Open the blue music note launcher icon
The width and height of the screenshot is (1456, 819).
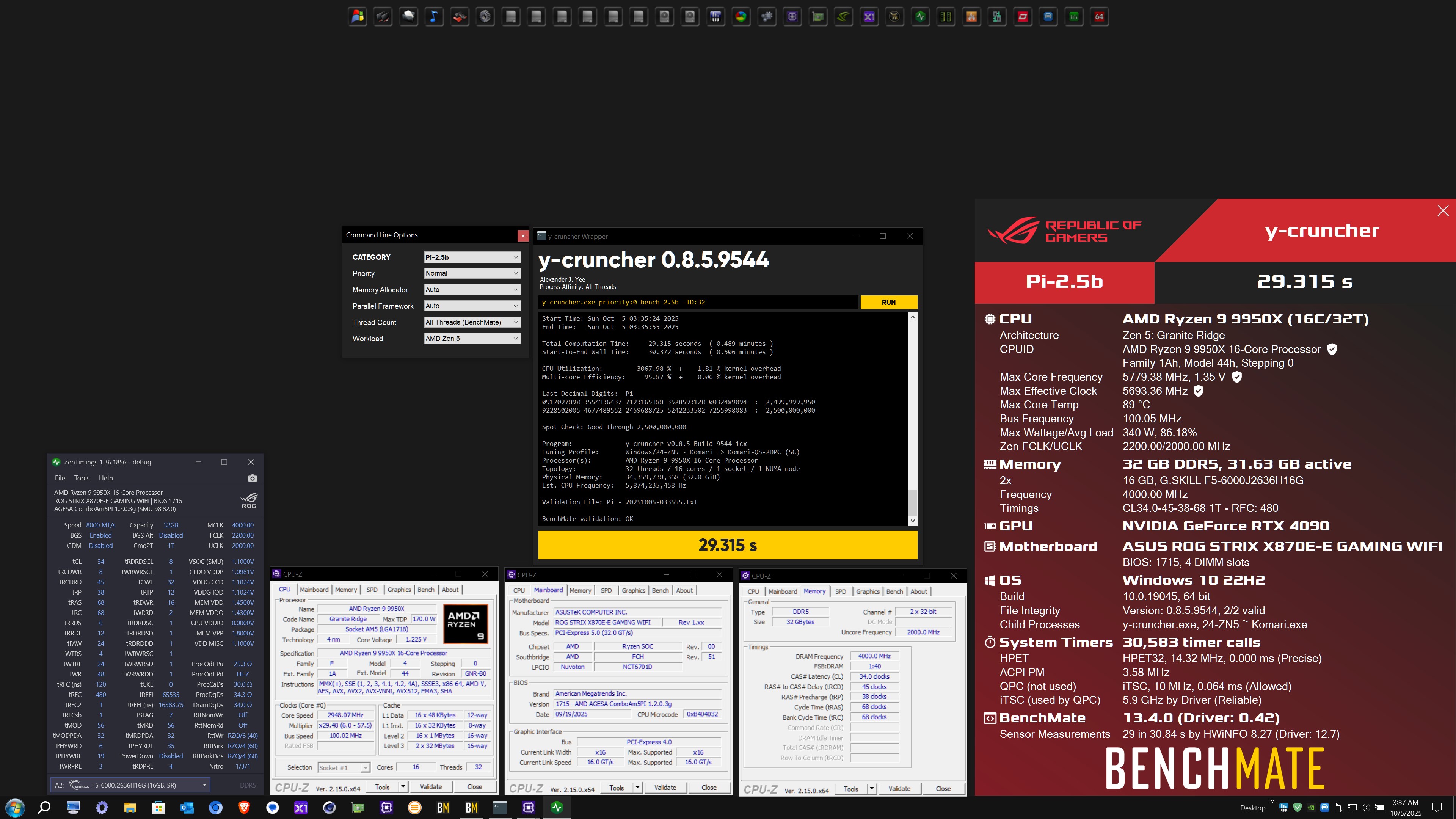pos(433,17)
